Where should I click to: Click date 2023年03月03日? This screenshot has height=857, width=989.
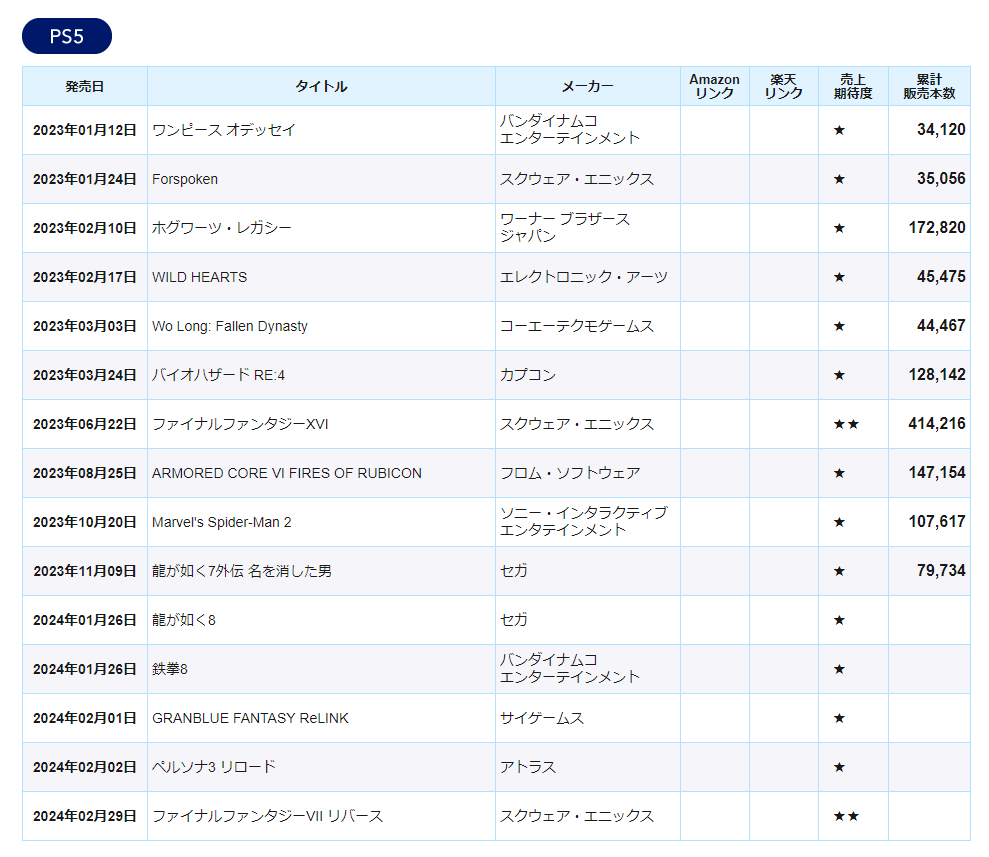tap(85, 326)
